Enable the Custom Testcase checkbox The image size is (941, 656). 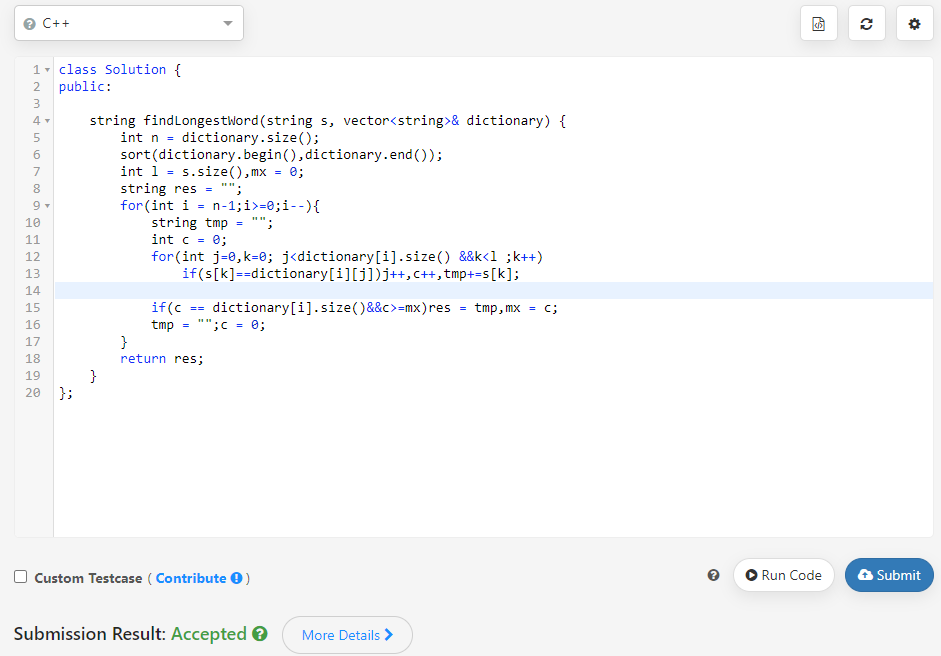pos(20,577)
